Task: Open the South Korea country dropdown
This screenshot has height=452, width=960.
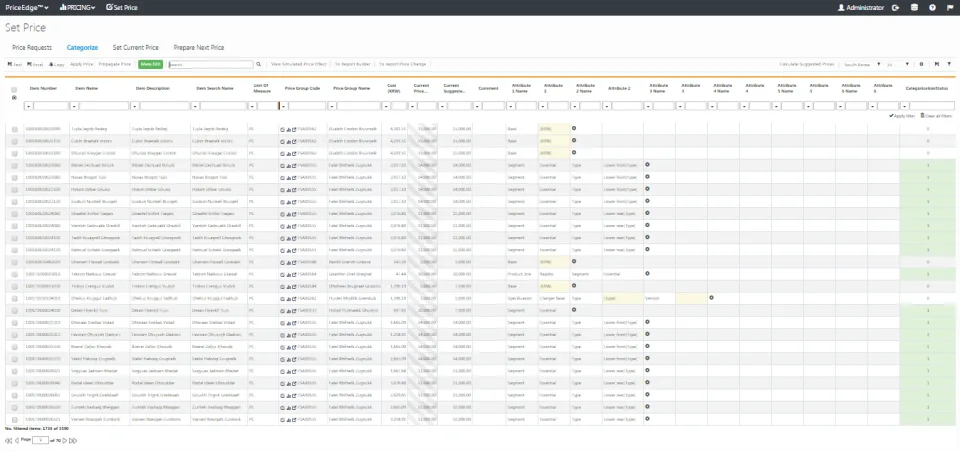Action: 862,64
